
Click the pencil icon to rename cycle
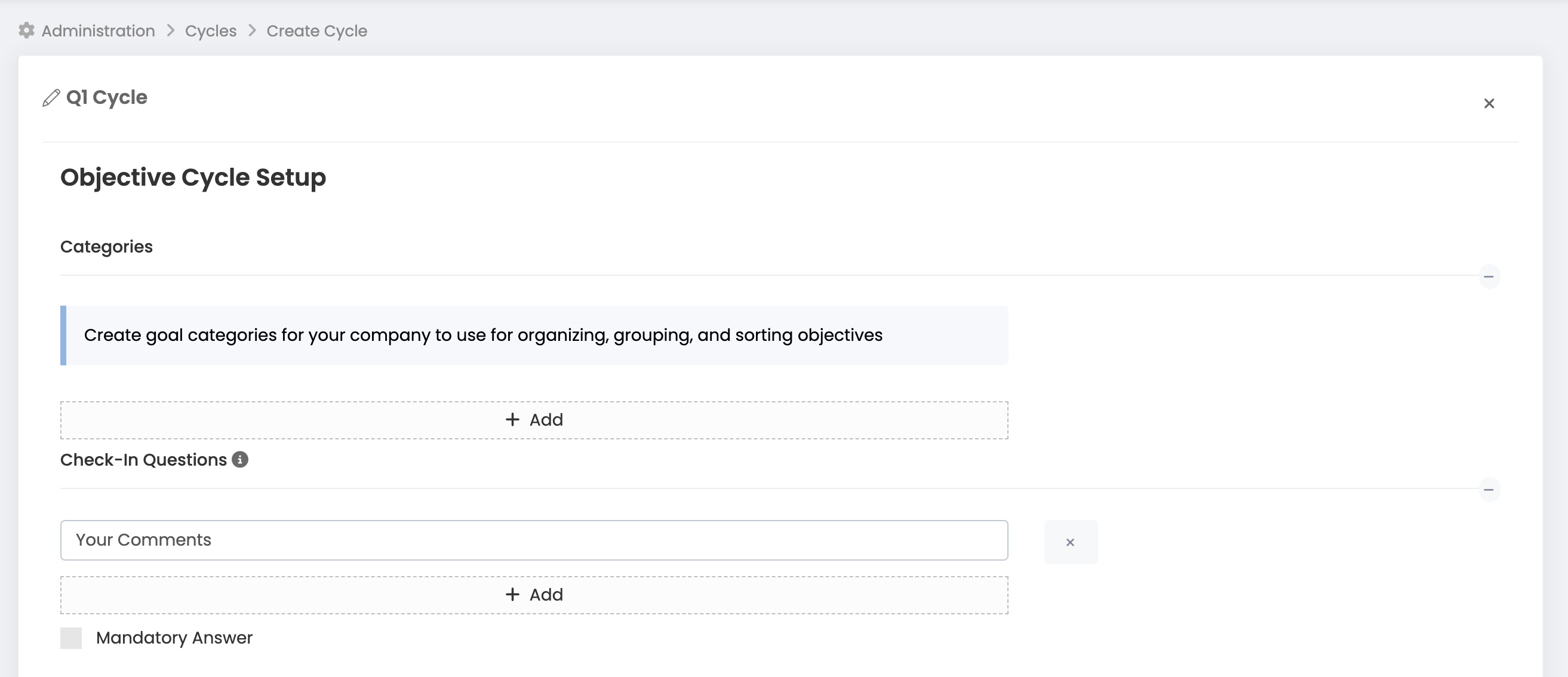(x=51, y=98)
